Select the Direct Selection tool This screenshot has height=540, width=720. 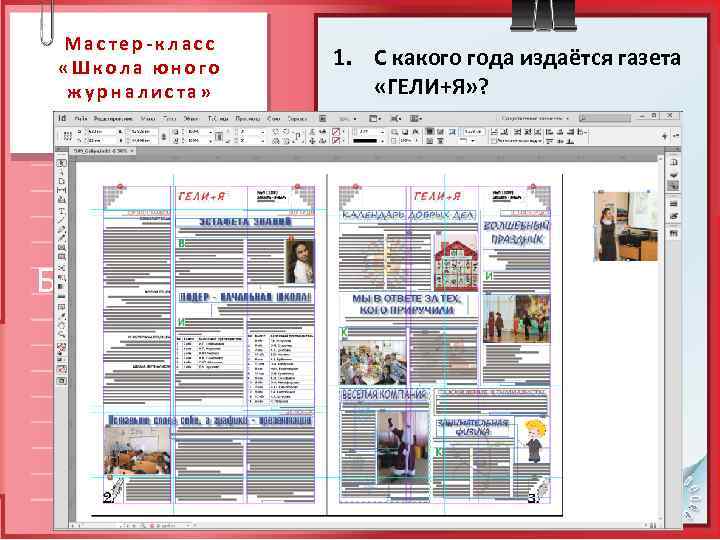[61, 173]
